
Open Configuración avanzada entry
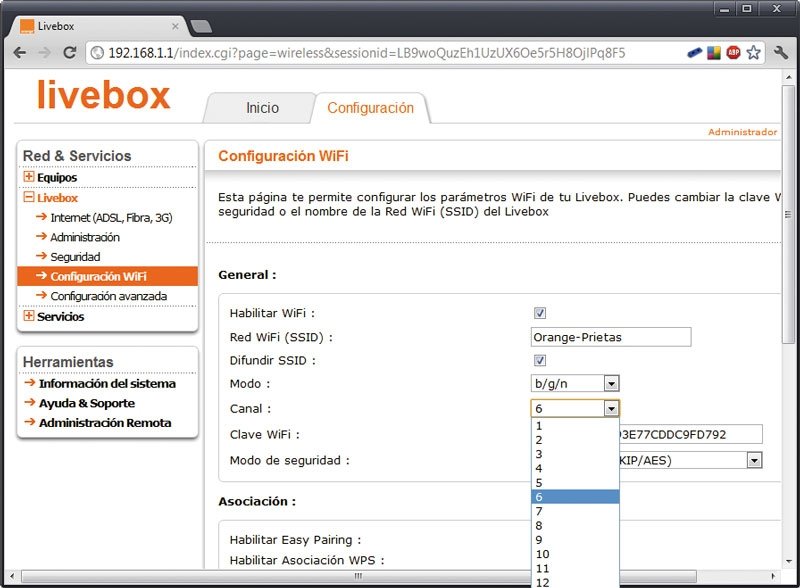point(108,296)
